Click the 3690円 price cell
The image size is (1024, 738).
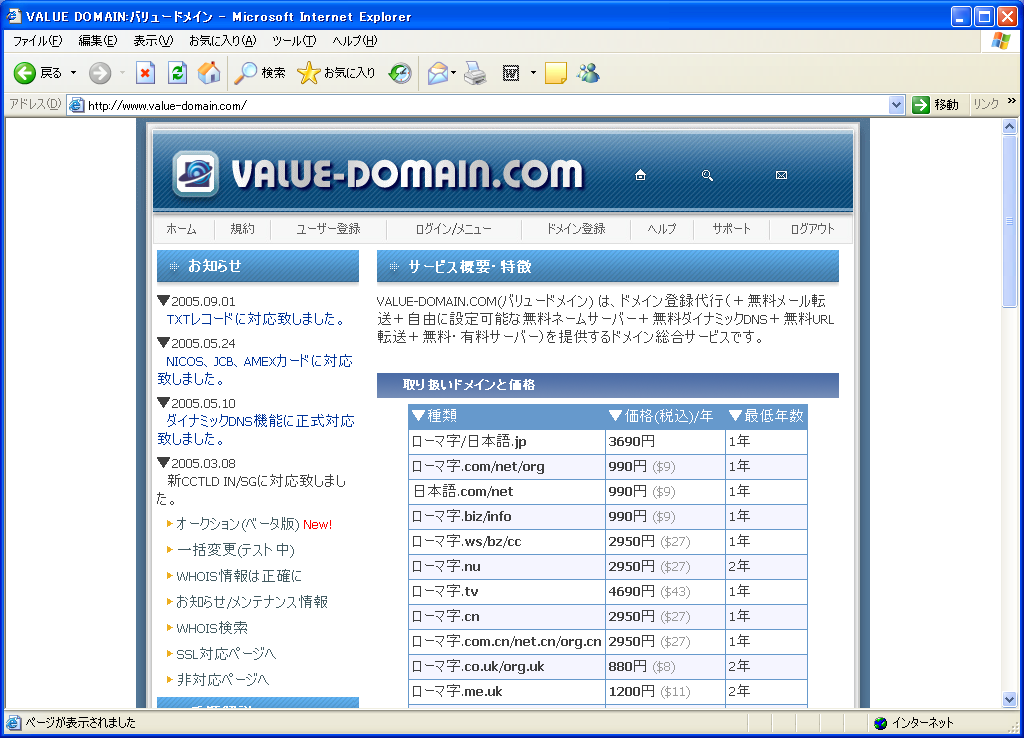pyautogui.click(x=665, y=441)
